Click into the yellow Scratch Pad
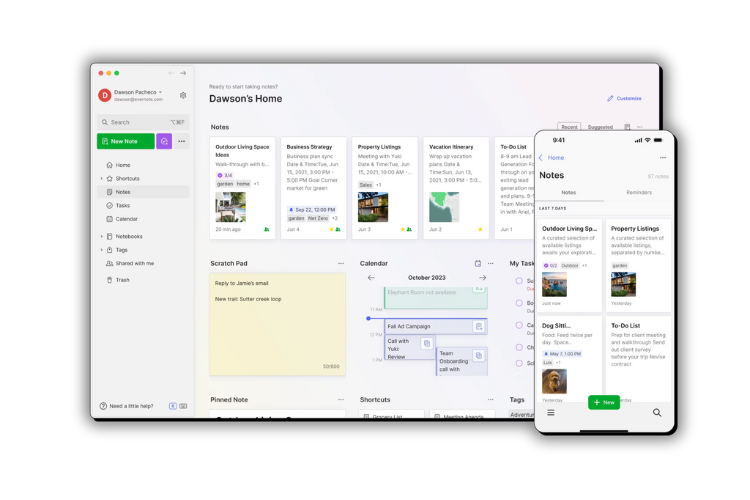This screenshot has width=750, height=500. pos(277,324)
